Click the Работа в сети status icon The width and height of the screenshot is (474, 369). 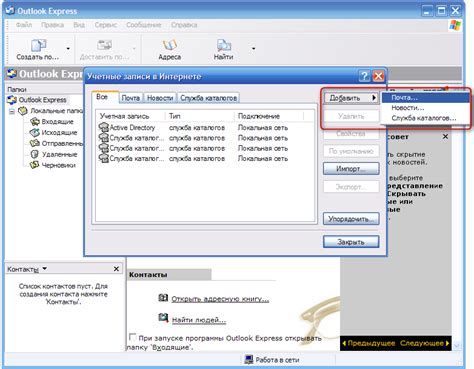point(249,359)
